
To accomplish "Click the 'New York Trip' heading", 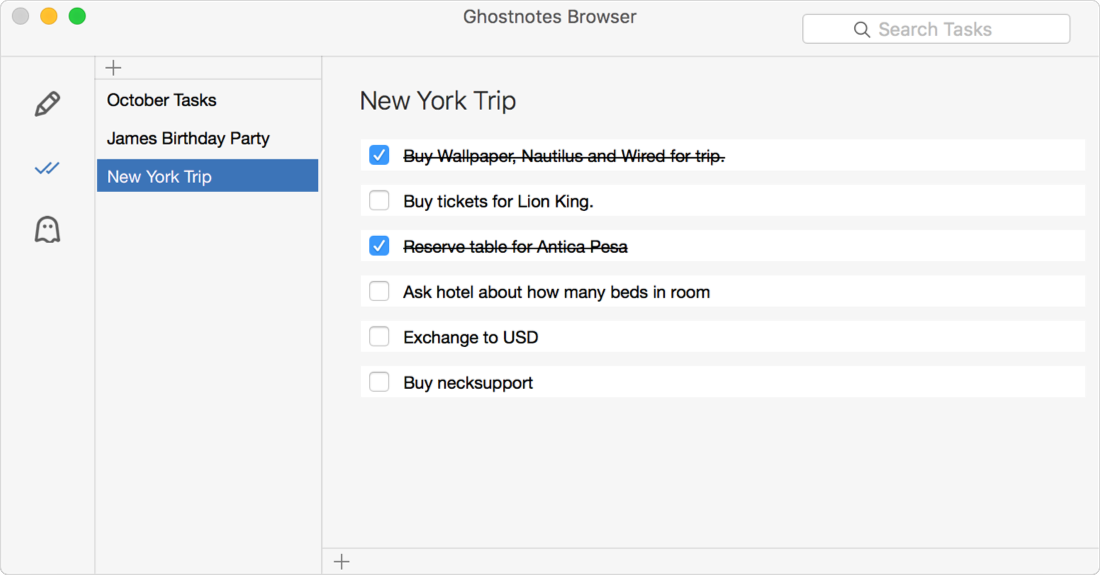I will coord(438,101).
